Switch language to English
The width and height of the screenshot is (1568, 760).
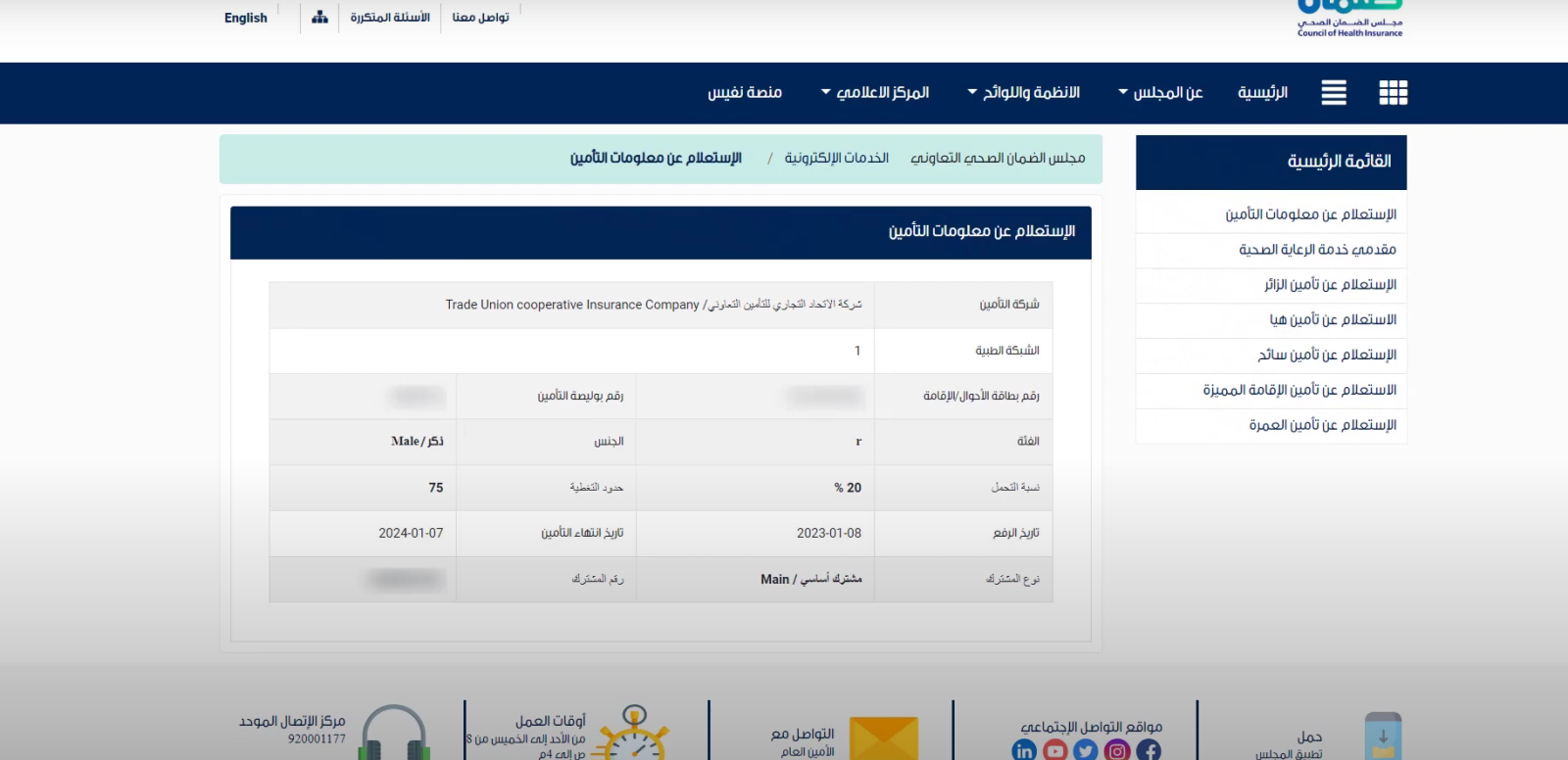246,18
